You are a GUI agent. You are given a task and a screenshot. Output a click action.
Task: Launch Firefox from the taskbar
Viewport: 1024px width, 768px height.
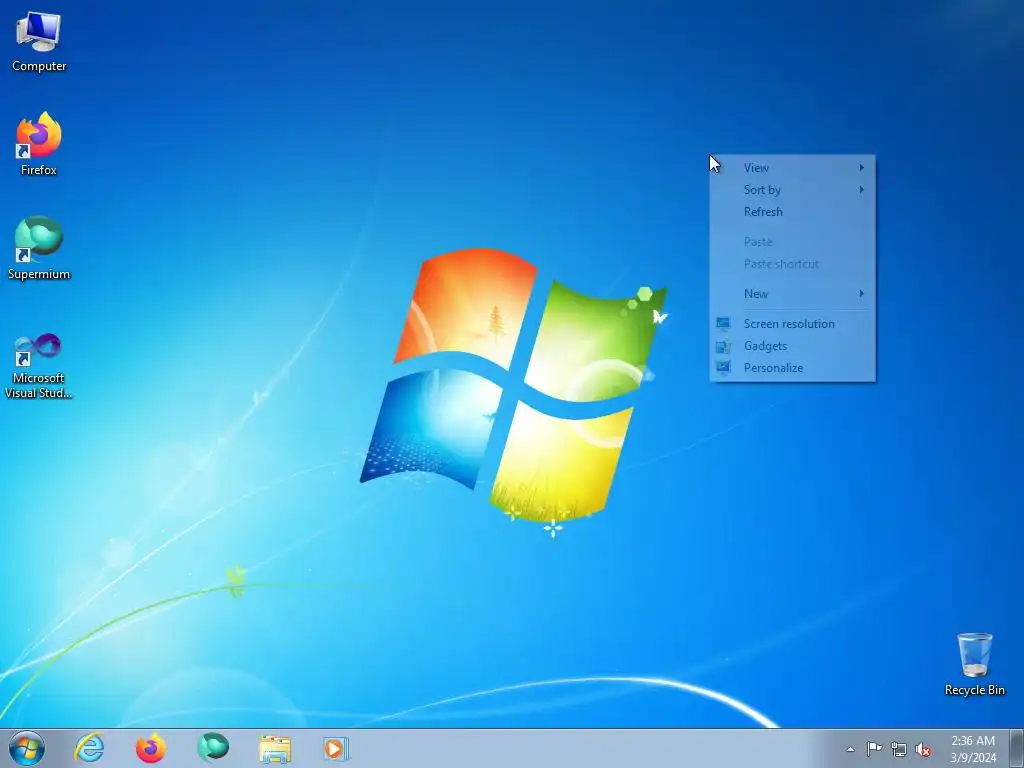[x=150, y=748]
